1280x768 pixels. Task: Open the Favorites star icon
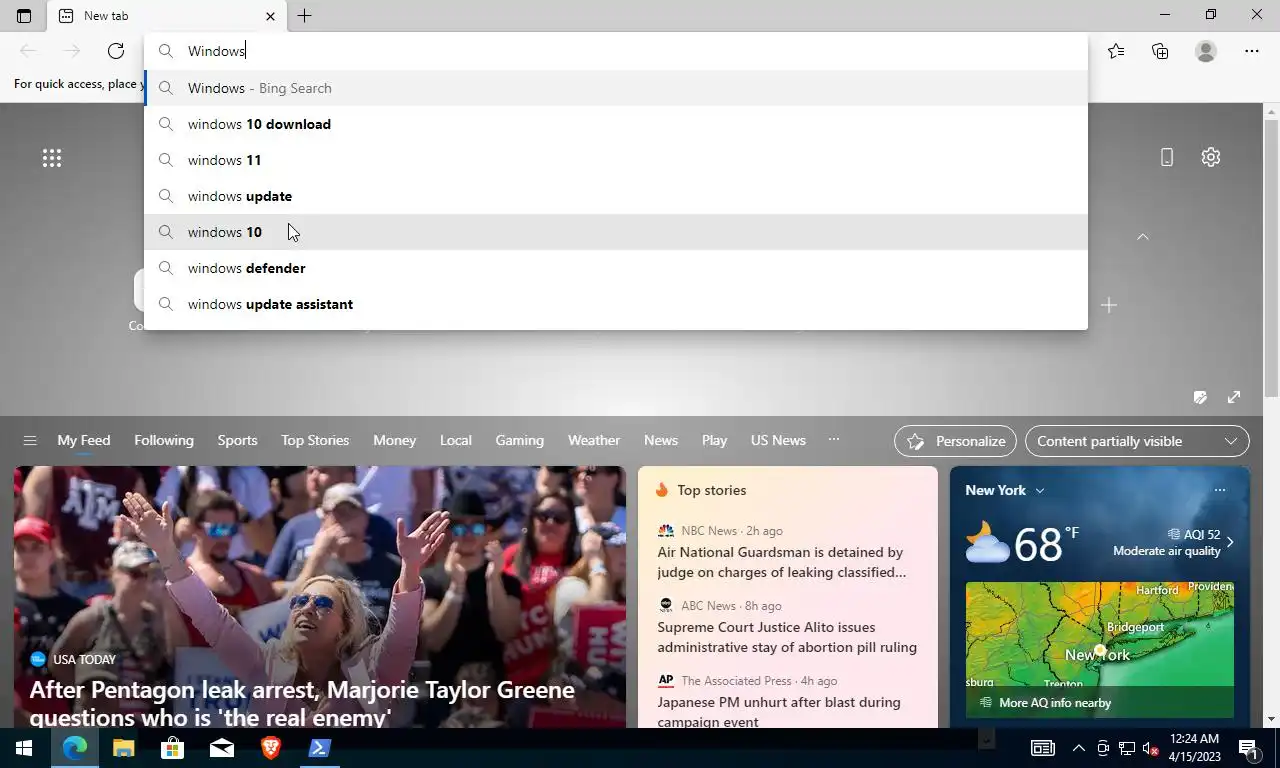[1116, 51]
